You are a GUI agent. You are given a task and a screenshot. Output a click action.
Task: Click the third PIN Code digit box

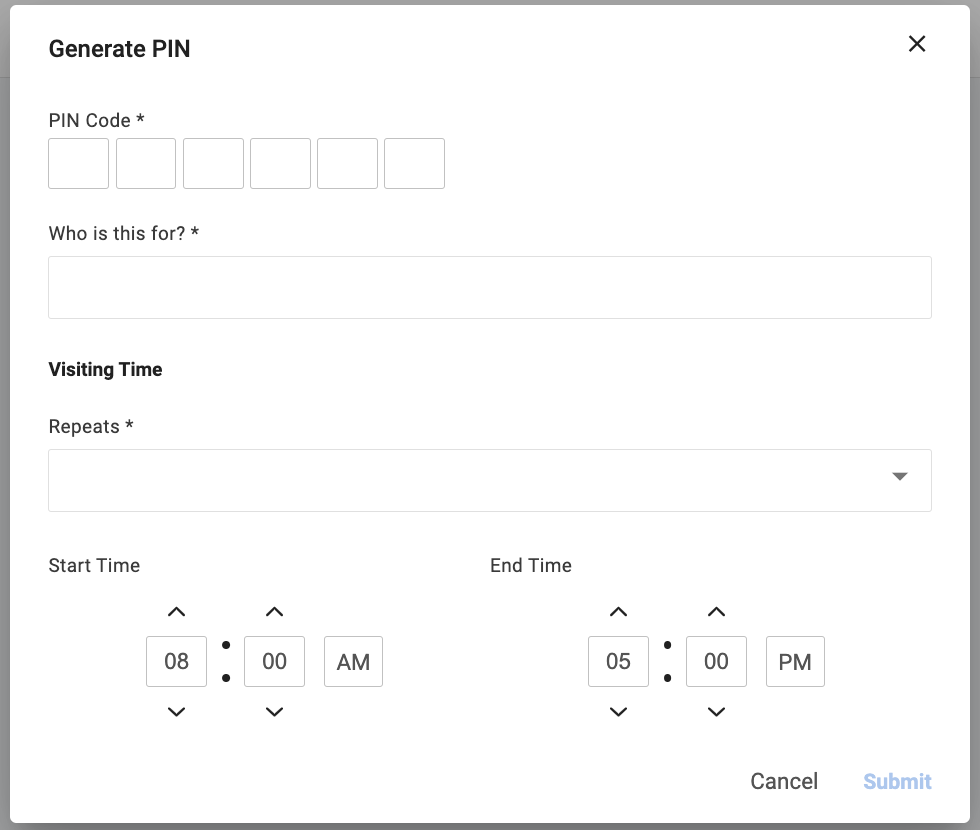click(213, 164)
